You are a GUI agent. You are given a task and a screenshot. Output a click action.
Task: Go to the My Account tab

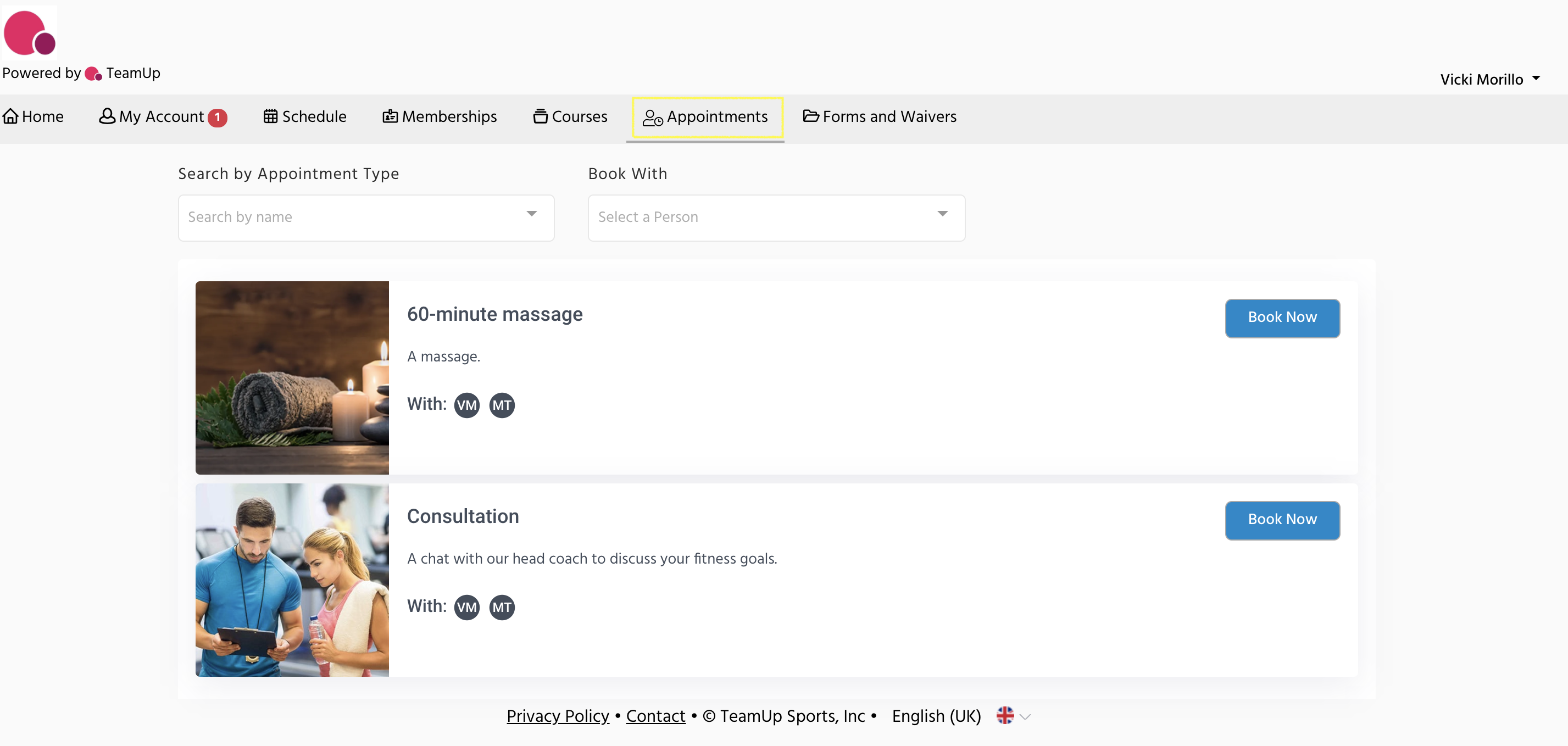[162, 117]
